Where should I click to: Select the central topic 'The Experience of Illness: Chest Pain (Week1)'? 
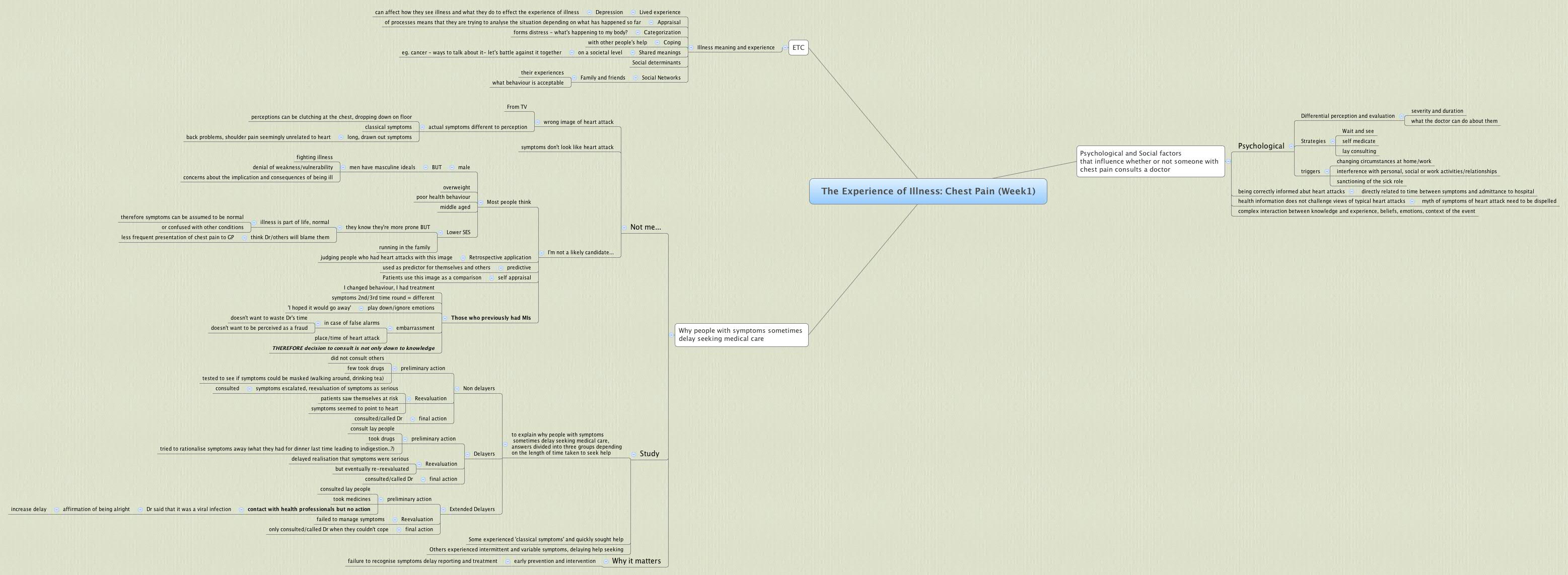coord(928,191)
